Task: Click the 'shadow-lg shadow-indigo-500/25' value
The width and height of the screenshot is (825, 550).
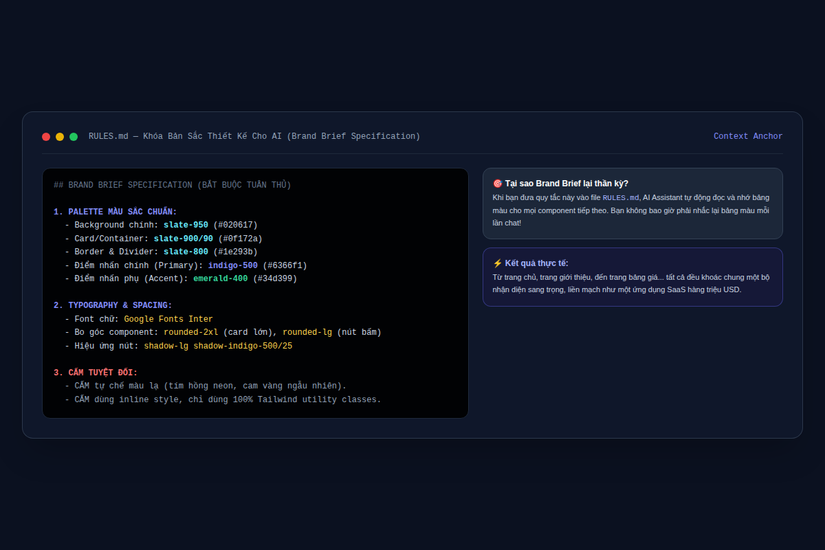Action: 218,346
